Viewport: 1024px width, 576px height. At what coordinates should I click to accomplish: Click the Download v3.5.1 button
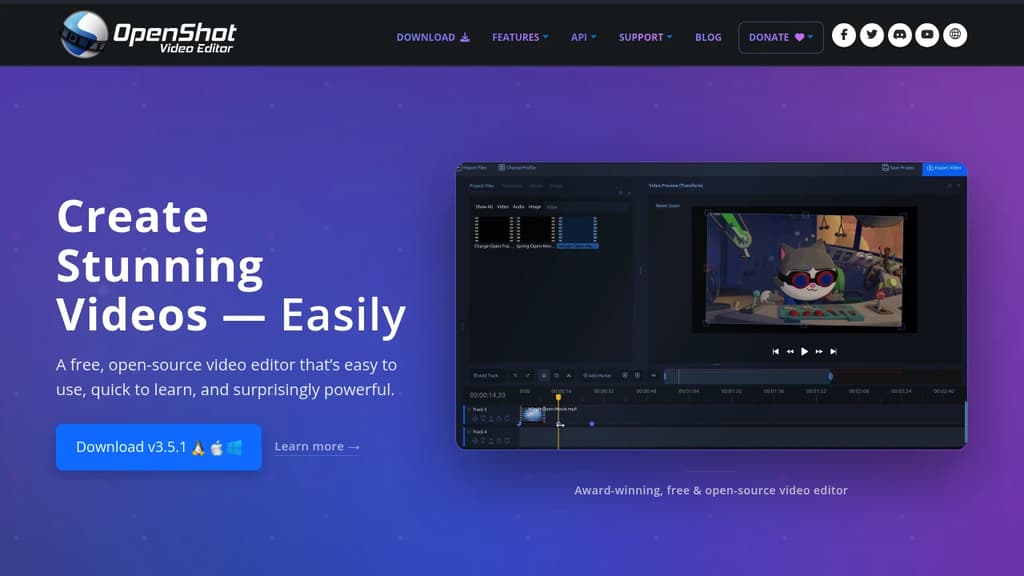[159, 447]
